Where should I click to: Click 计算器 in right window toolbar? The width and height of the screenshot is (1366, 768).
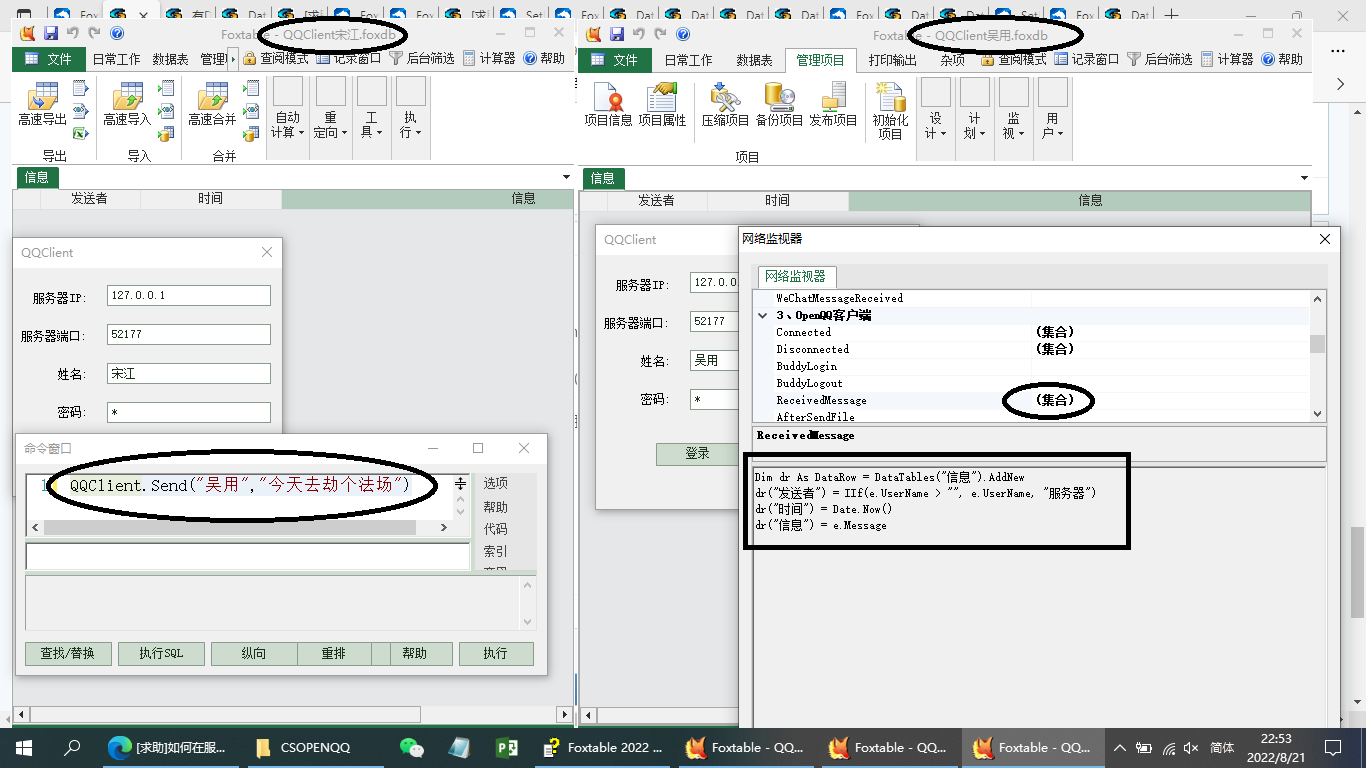[x=1227, y=59]
